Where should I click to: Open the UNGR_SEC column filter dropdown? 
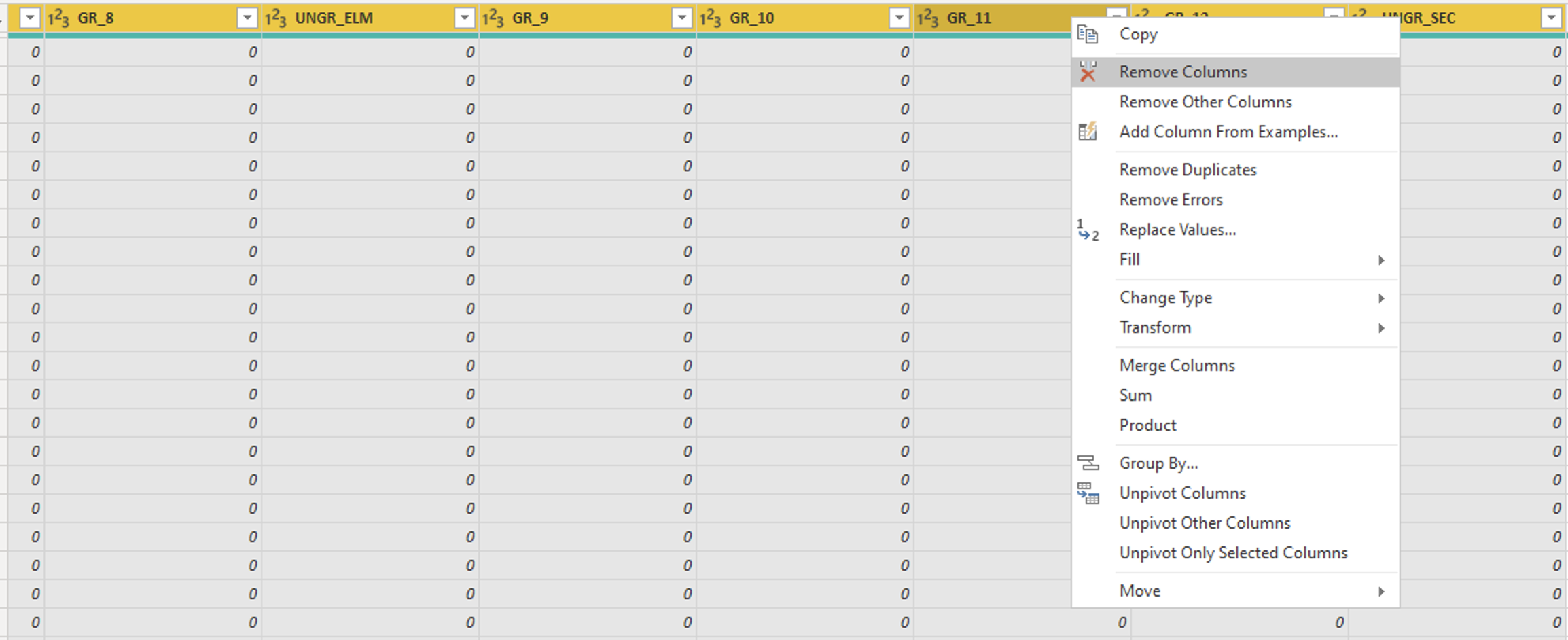[1552, 18]
